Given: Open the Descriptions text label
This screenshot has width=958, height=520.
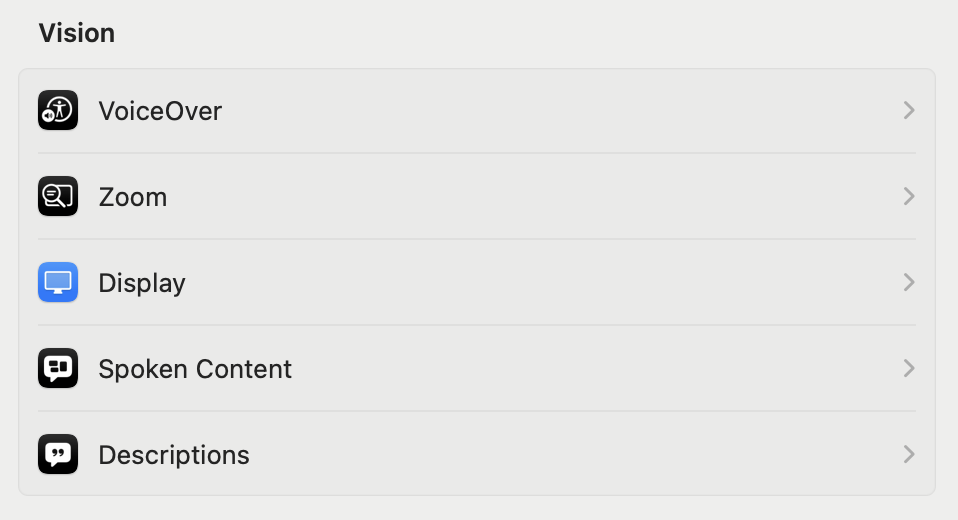Looking at the screenshot, I should click(x=174, y=455).
